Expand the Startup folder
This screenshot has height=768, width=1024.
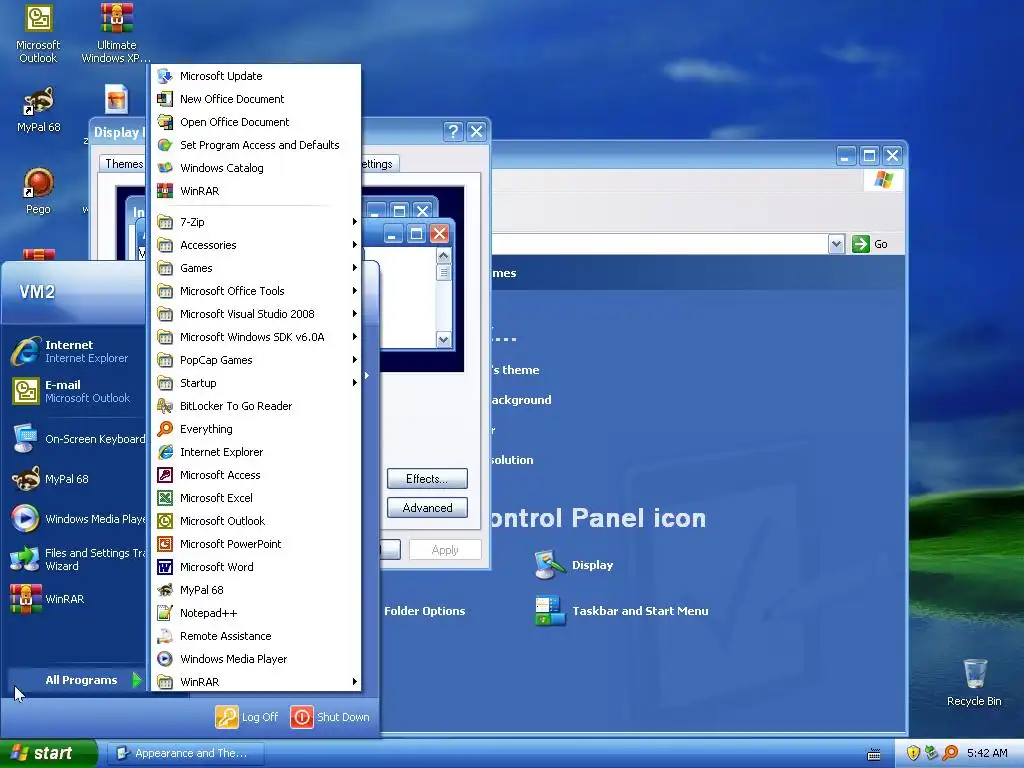pyautogui.click(x=256, y=383)
